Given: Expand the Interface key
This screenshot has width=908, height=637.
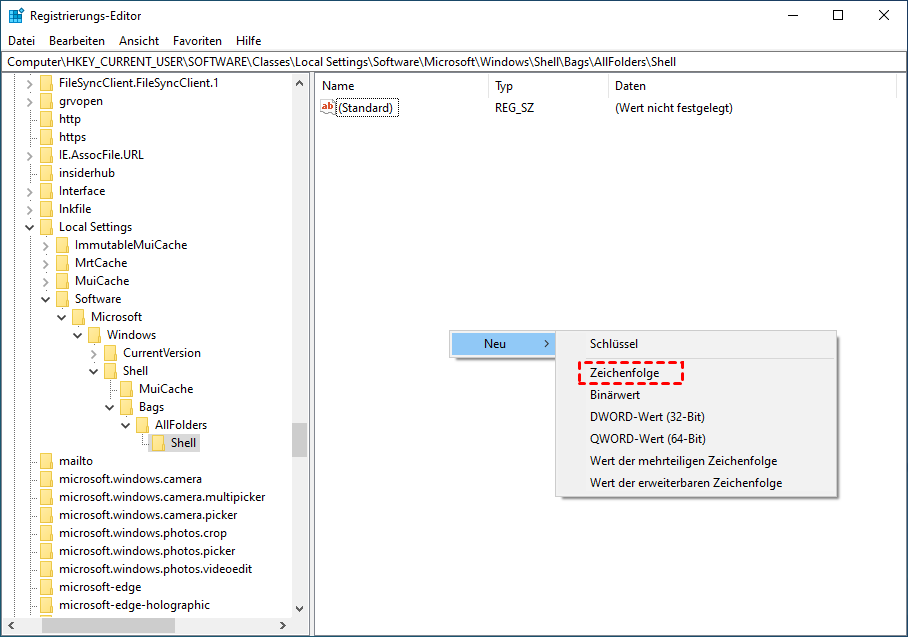Looking at the screenshot, I should pos(30,192).
